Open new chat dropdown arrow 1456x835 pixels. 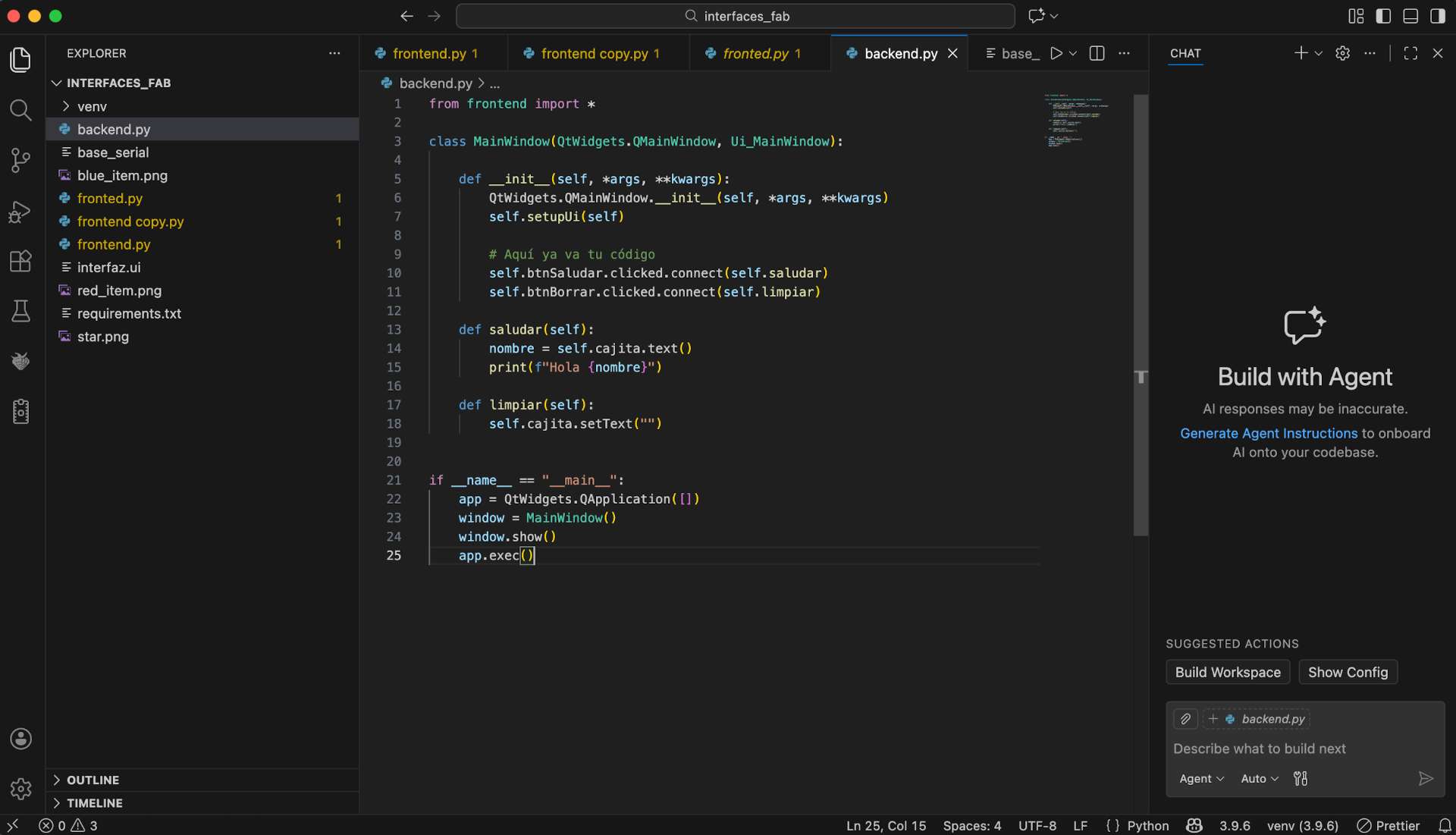tap(1319, 53)
